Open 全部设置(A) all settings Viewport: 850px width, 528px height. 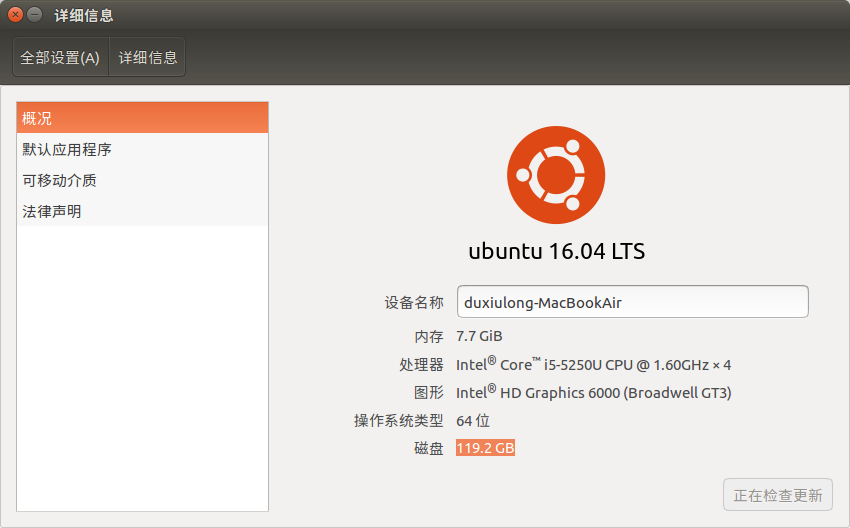60,57
